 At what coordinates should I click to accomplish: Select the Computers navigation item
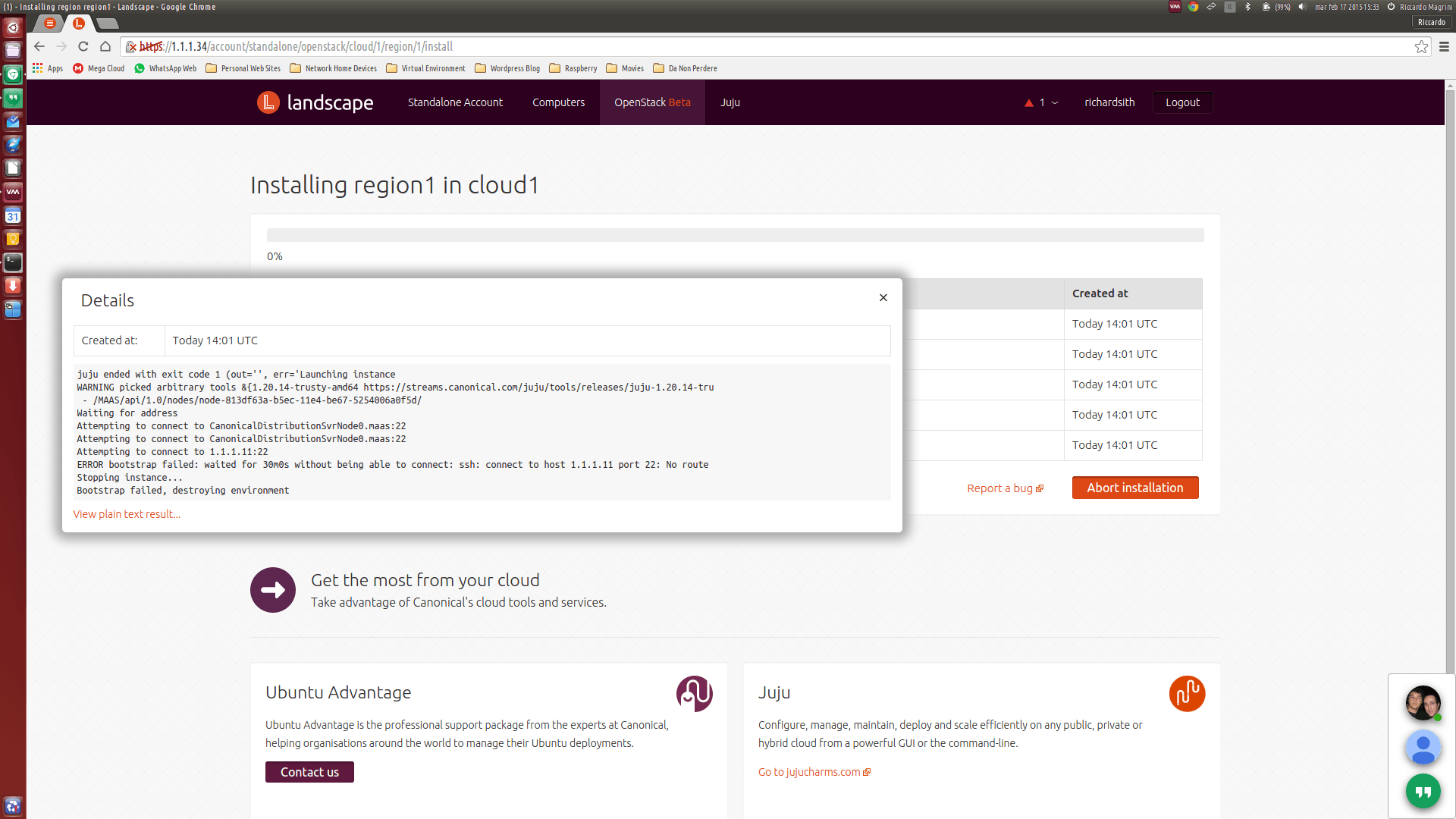coord(558,101)
